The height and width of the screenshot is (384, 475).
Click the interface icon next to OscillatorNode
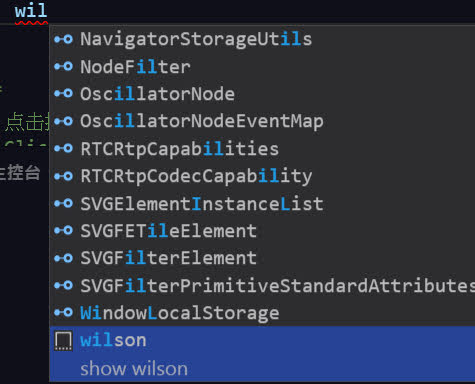click(63, 93)
